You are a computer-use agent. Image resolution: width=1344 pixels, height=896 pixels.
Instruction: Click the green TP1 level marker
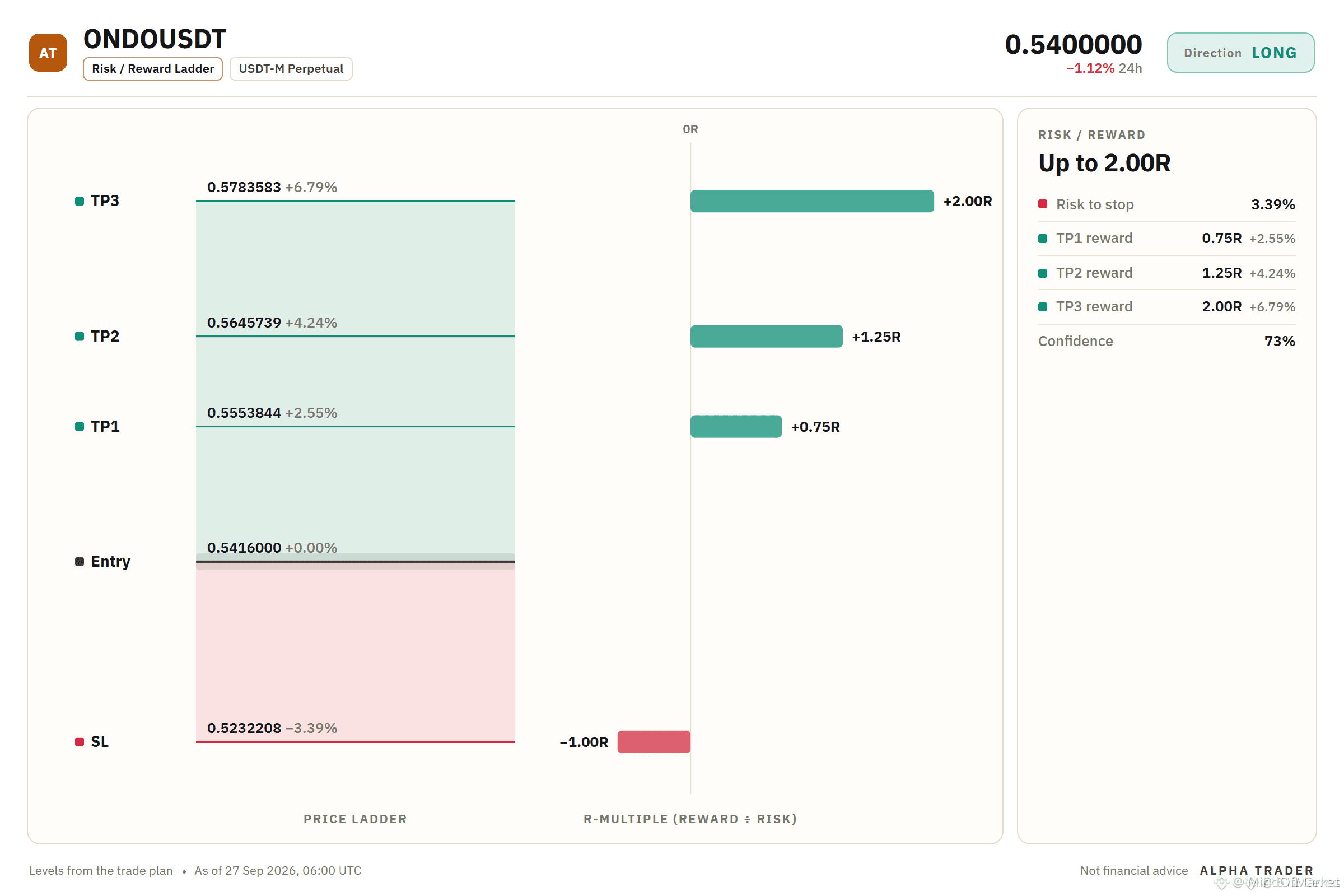(x=80, y=427)
